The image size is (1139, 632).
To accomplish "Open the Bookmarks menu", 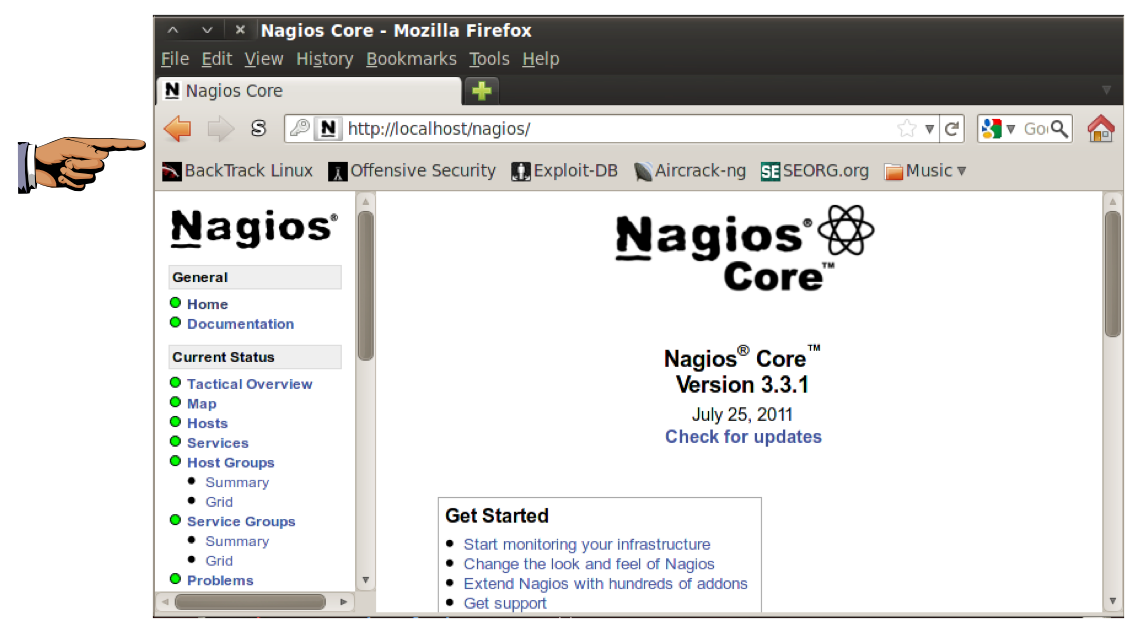I will pyautogui.click(x=411, y=59).
